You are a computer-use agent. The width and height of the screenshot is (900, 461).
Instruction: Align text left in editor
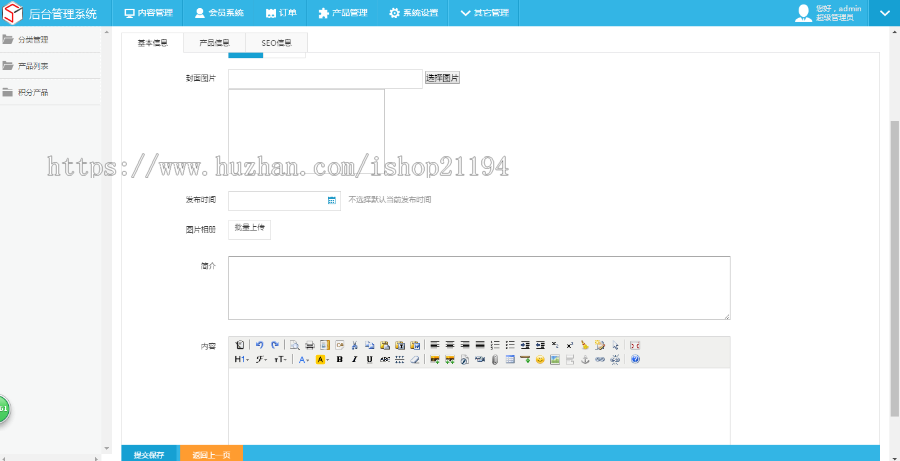click(435, 345)
